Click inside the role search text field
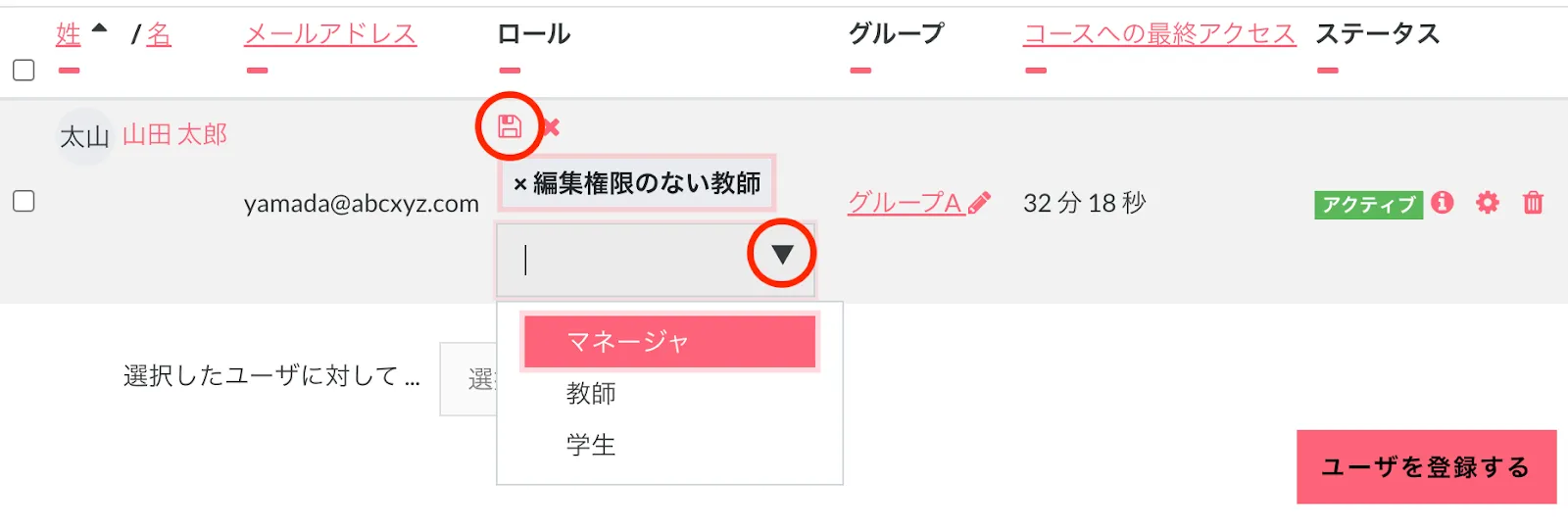 627,260
